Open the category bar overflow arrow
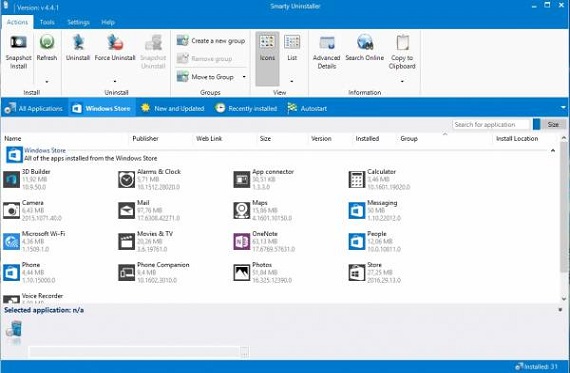 click(563, 108)
